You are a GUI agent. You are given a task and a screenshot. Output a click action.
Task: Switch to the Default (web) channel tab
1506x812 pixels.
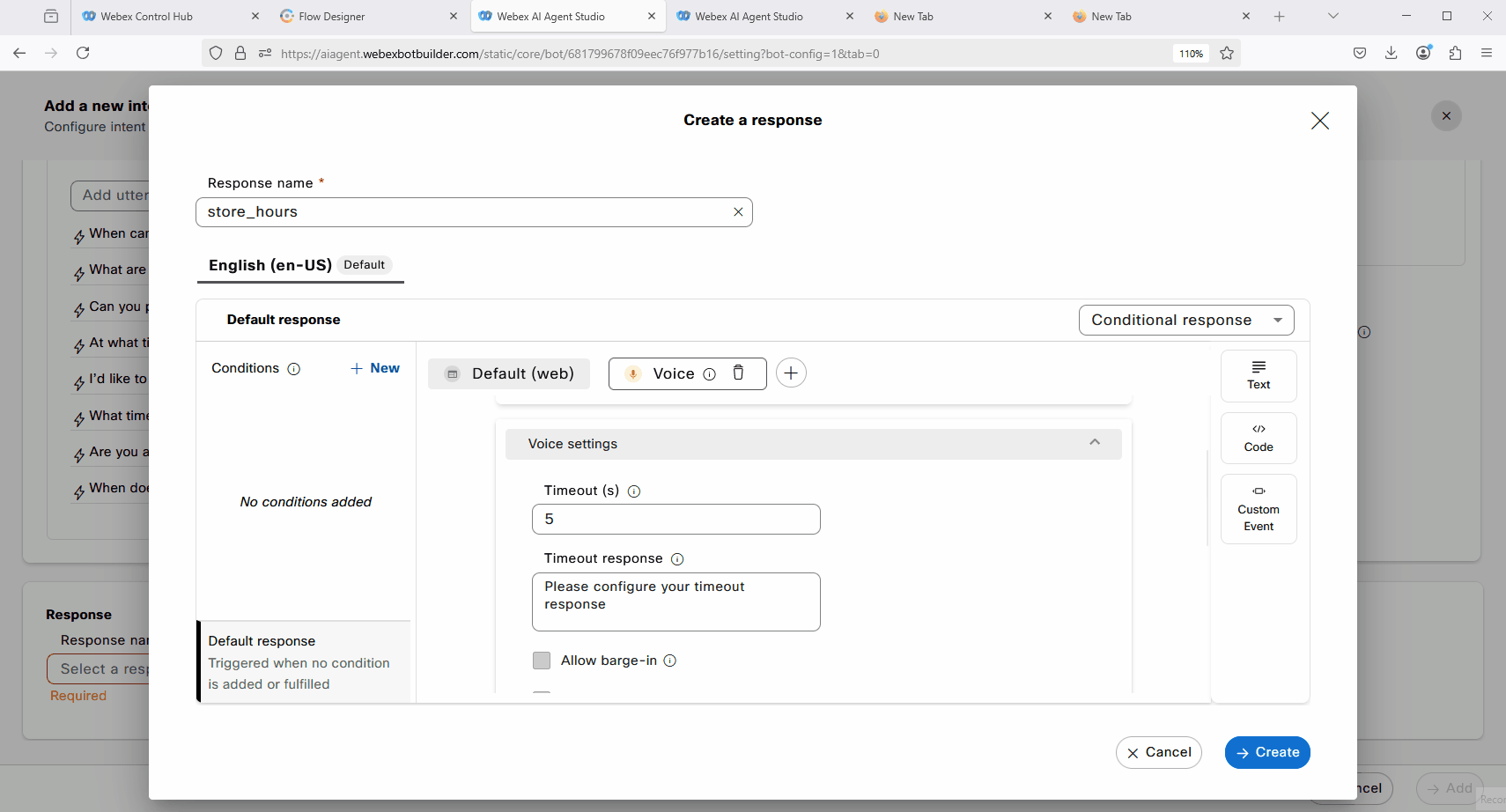pyautogui.click(x=509, y=373)
